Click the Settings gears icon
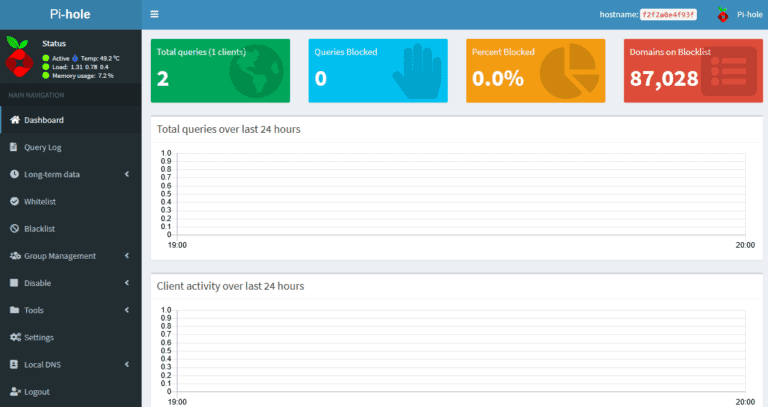 click(15, 337)
